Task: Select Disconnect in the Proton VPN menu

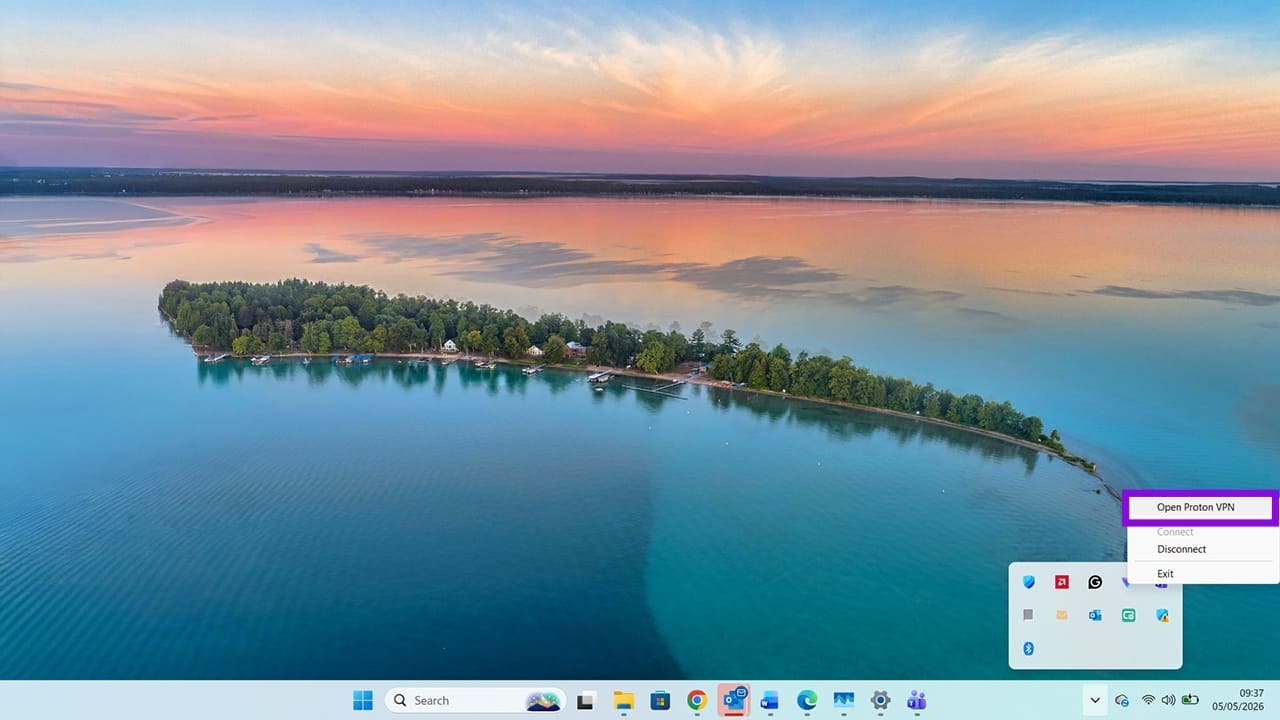Action: coord(1181,549)
